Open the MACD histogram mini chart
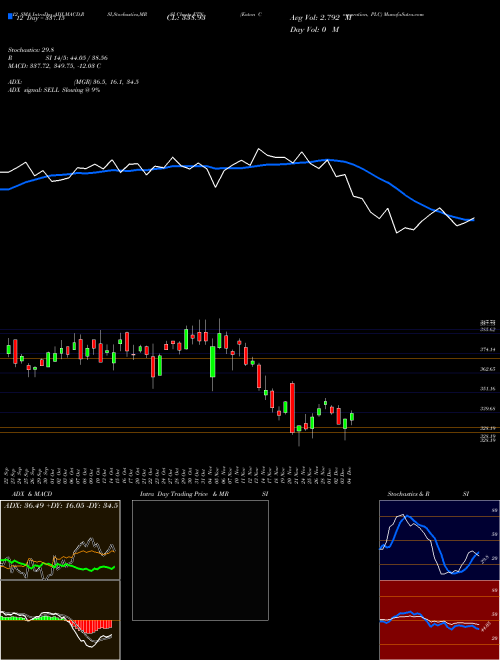500x660 pixels. [x=60, y=620]
